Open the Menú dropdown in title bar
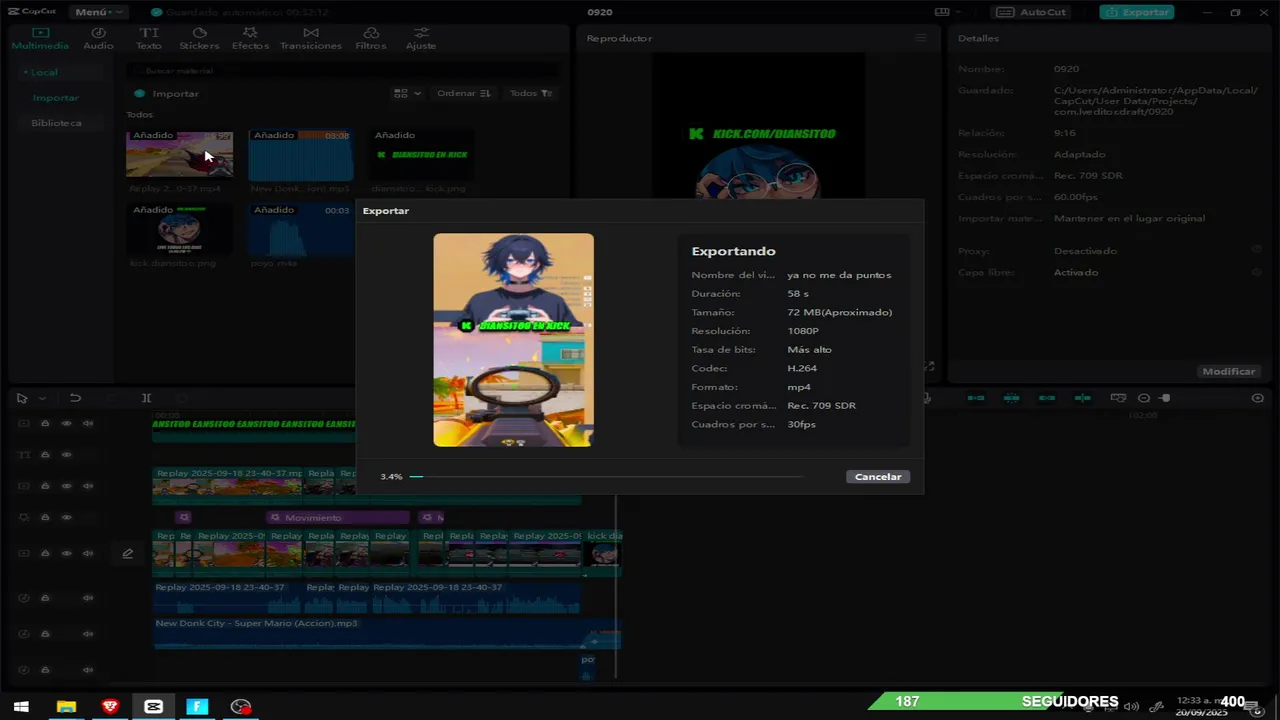Screen dimensions: 1280x720 tap(98, 12)
